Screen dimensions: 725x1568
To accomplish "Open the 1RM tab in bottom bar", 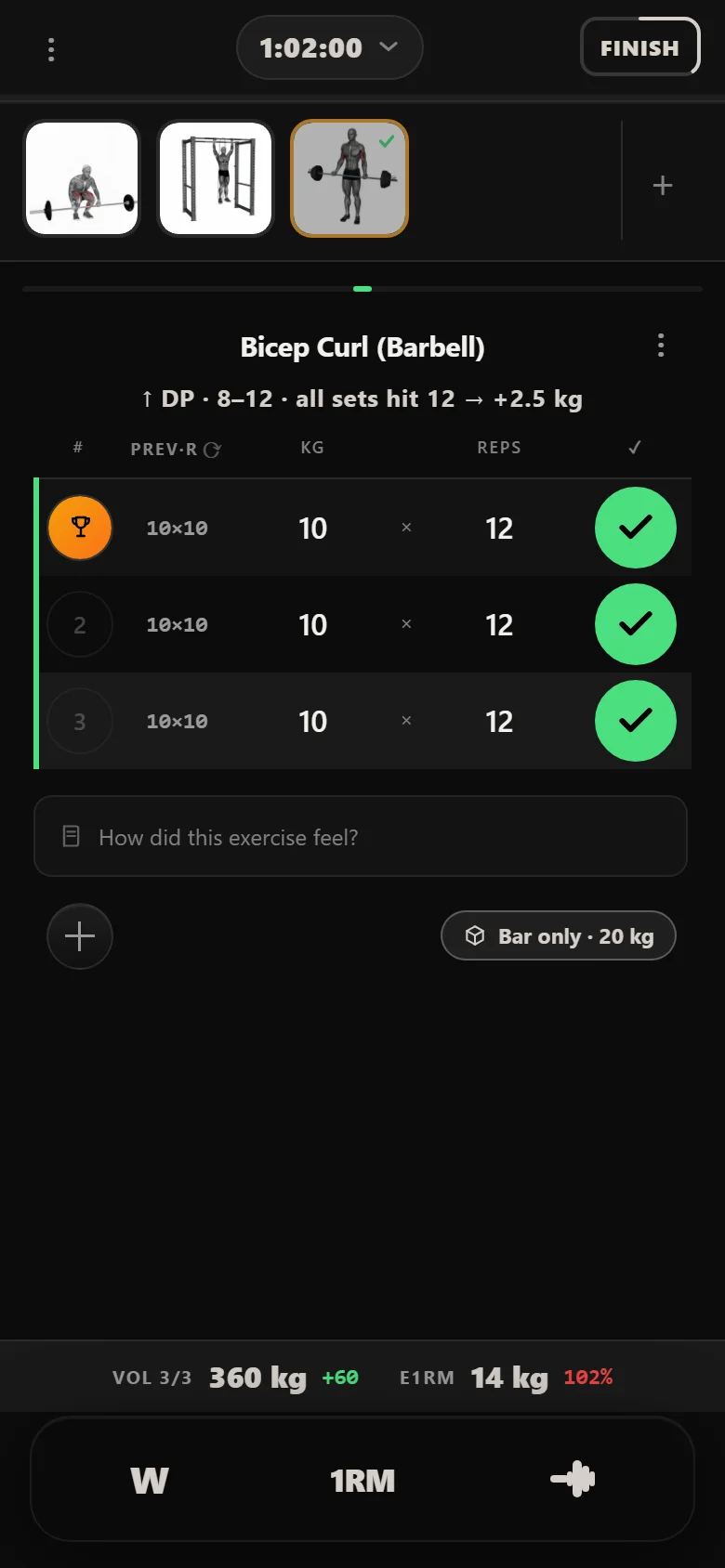I will pyautogui.click(x=362, y=1480).
